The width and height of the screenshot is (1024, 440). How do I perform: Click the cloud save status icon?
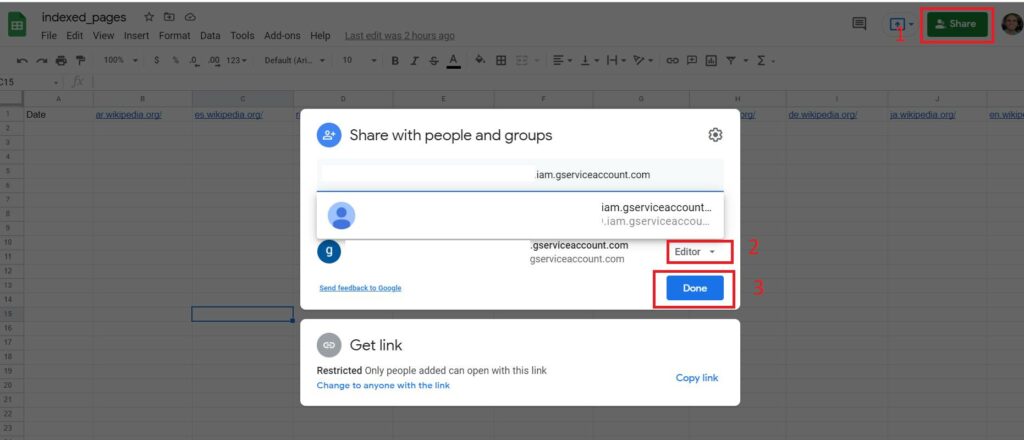pos(190,17)
